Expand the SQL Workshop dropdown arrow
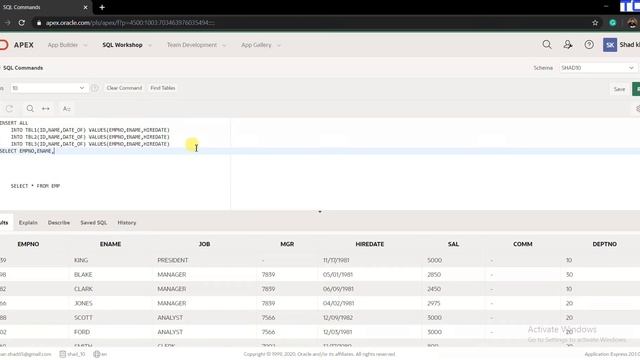The height and width of the screenshot is (360, 640). click(x=150, y=45)
